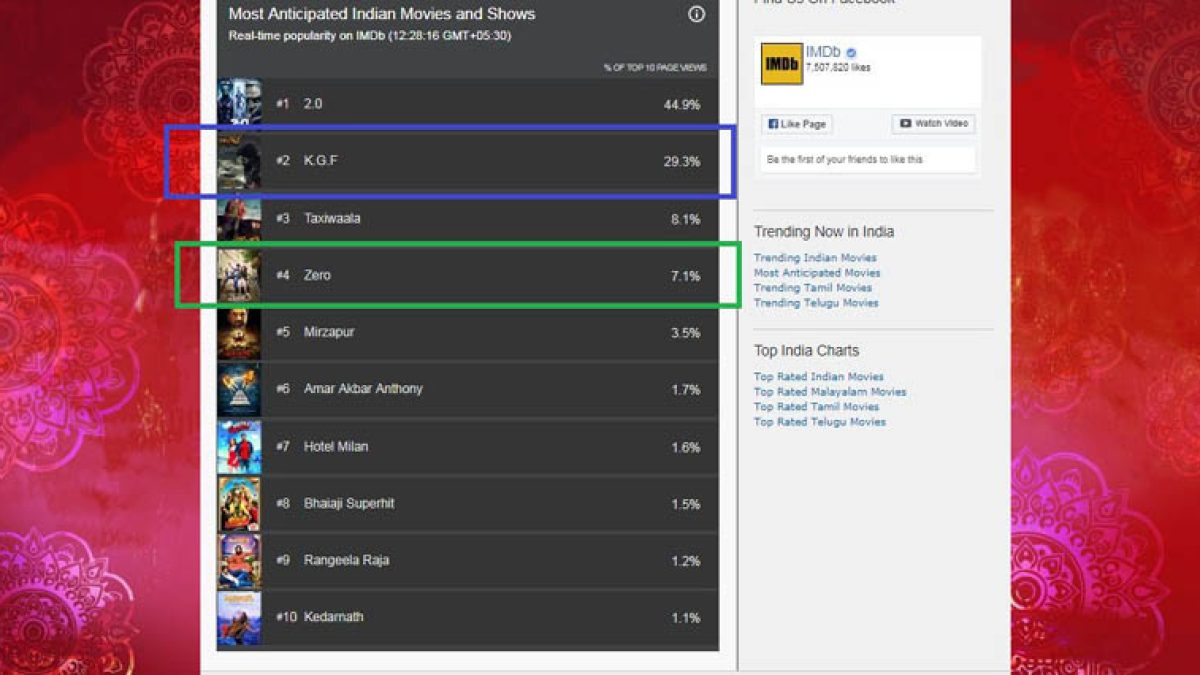Select the Zero title in the list
The width and height of the screenshot is (1200, 675).
pyautogui.click(x=317, y=276)
